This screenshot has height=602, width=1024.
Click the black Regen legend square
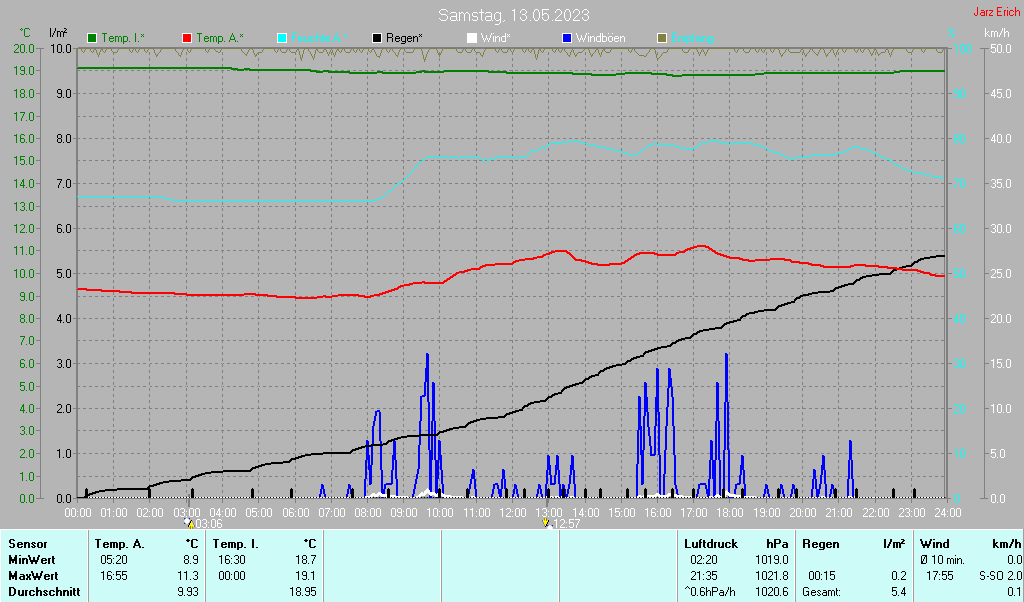[x=377, y=38]
